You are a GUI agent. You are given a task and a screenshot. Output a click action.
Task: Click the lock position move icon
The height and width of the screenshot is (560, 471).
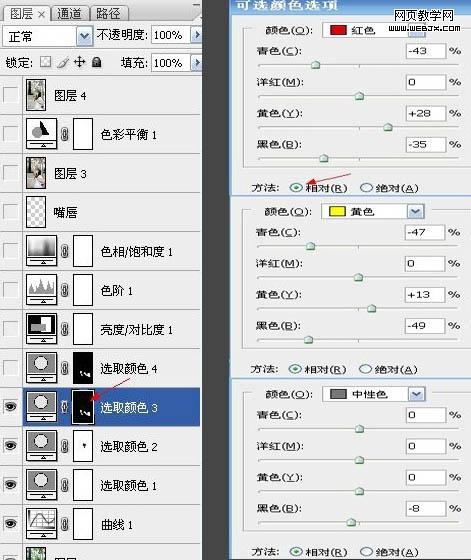point(79,62)
